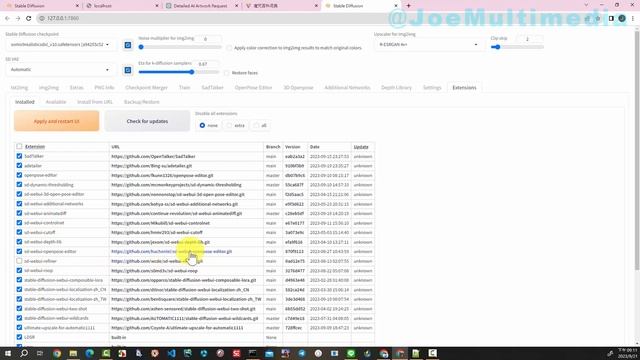Uncheck ultimate-upscale-for-automatic1111 extension

coord(19,327)
